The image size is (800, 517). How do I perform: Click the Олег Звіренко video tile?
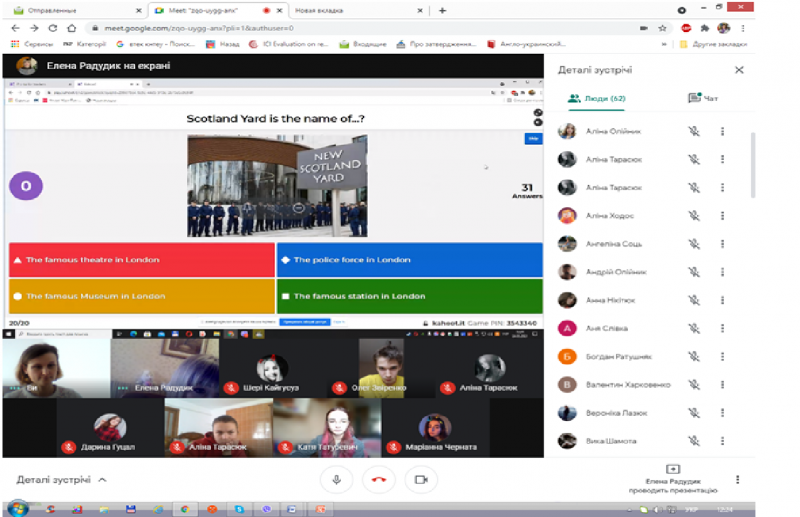point(381,368)
